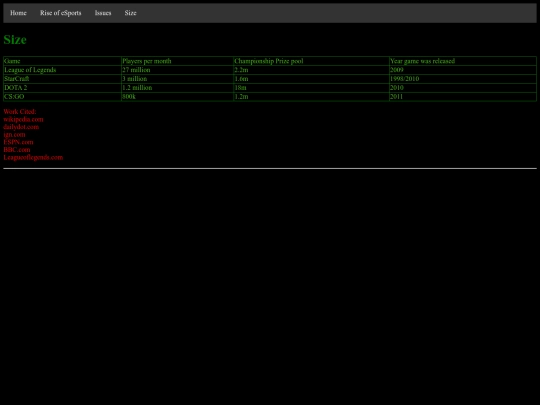Click the Work Cited label
The width and height of the screenshot is (540, 405).
(x=20, y=112)
